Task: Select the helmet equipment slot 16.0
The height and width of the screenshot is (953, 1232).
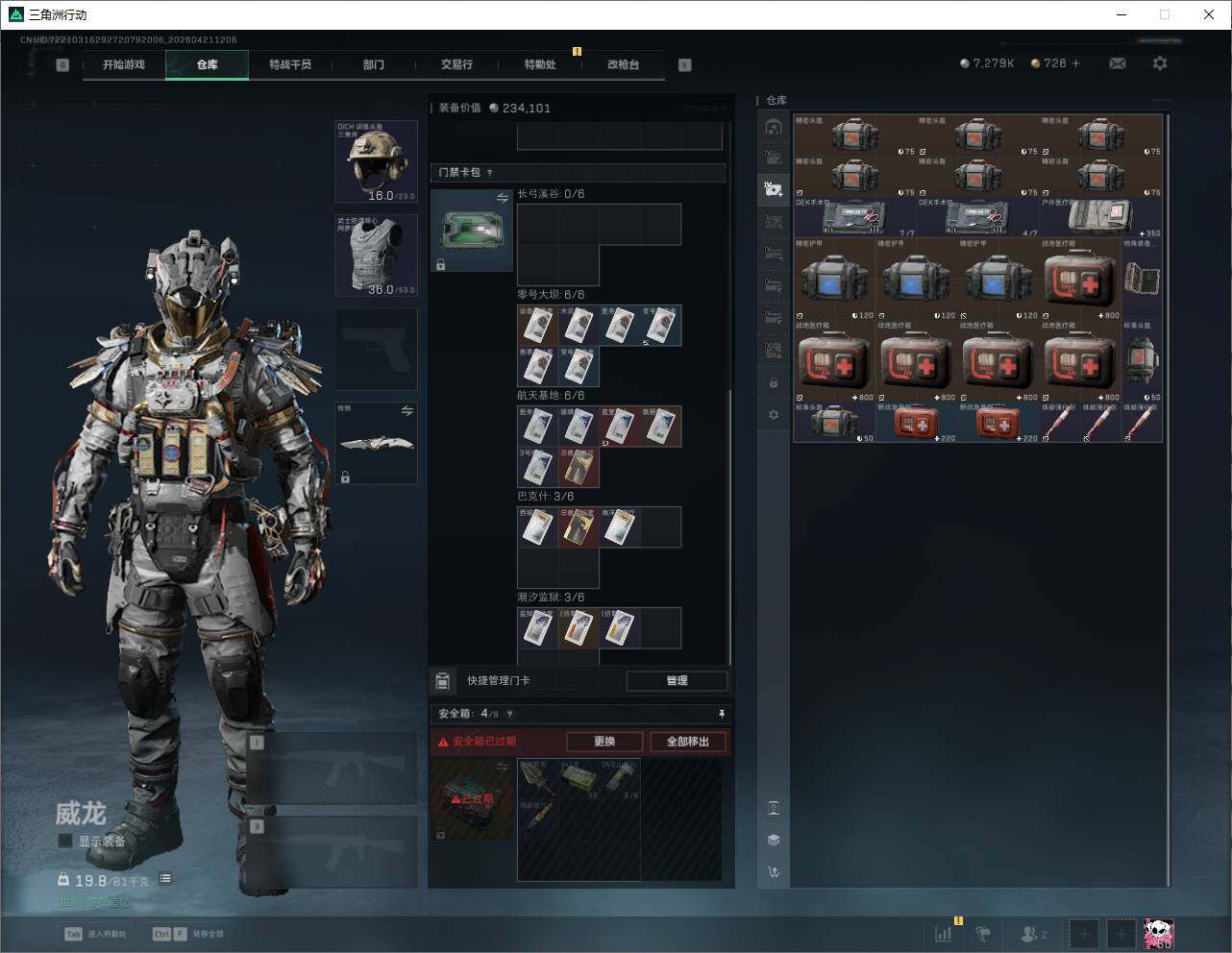Action: tap(376, 161)
